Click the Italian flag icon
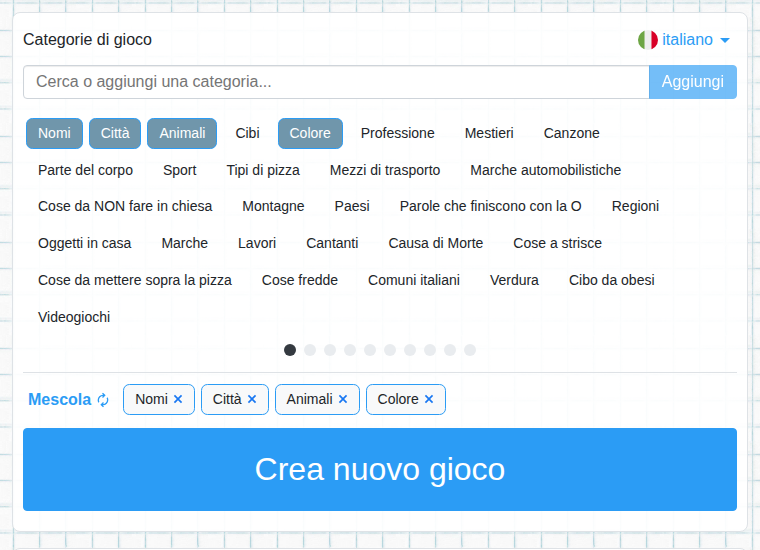 [648, 40]
